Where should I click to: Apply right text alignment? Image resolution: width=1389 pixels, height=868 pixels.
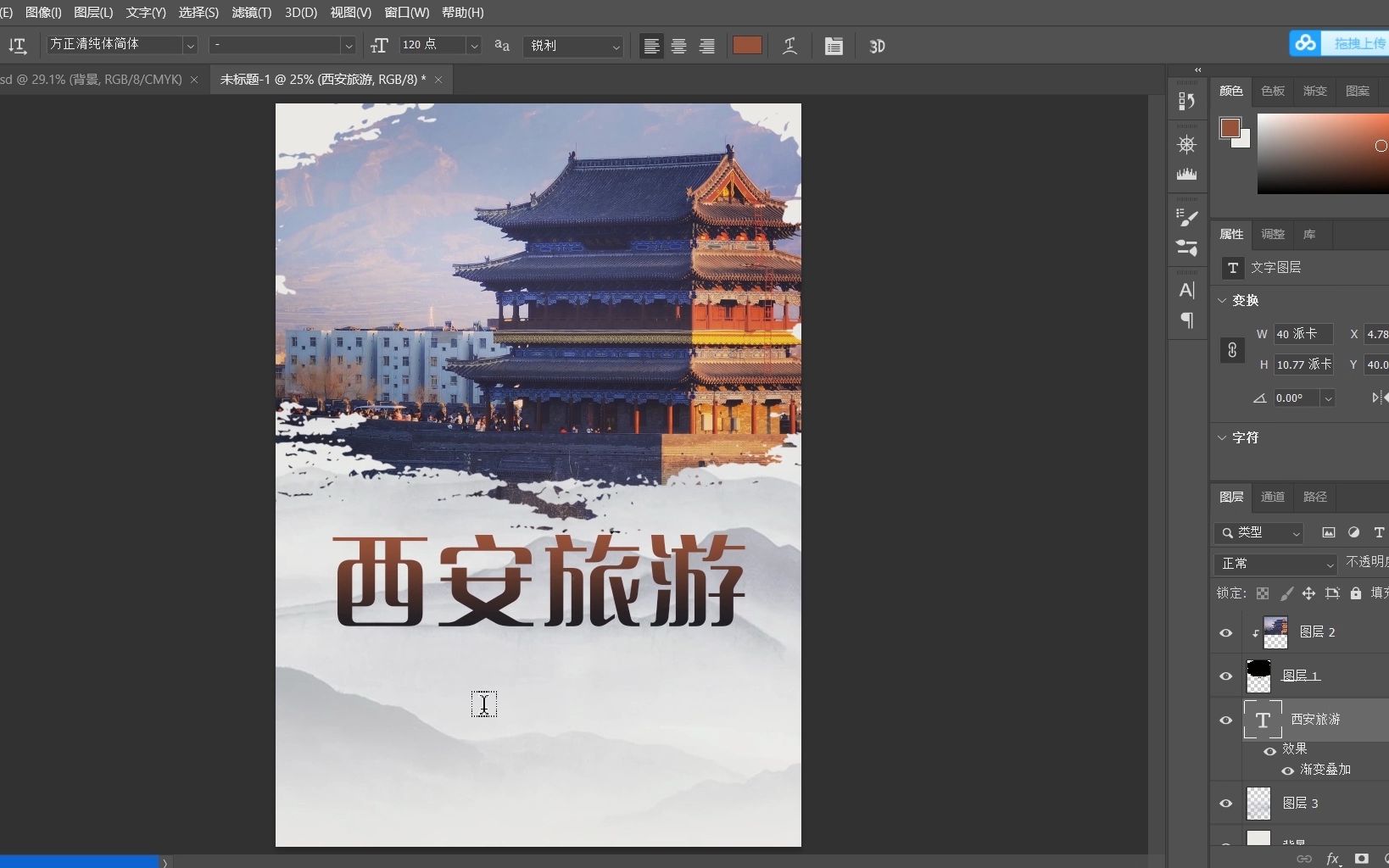click(707, 46)
